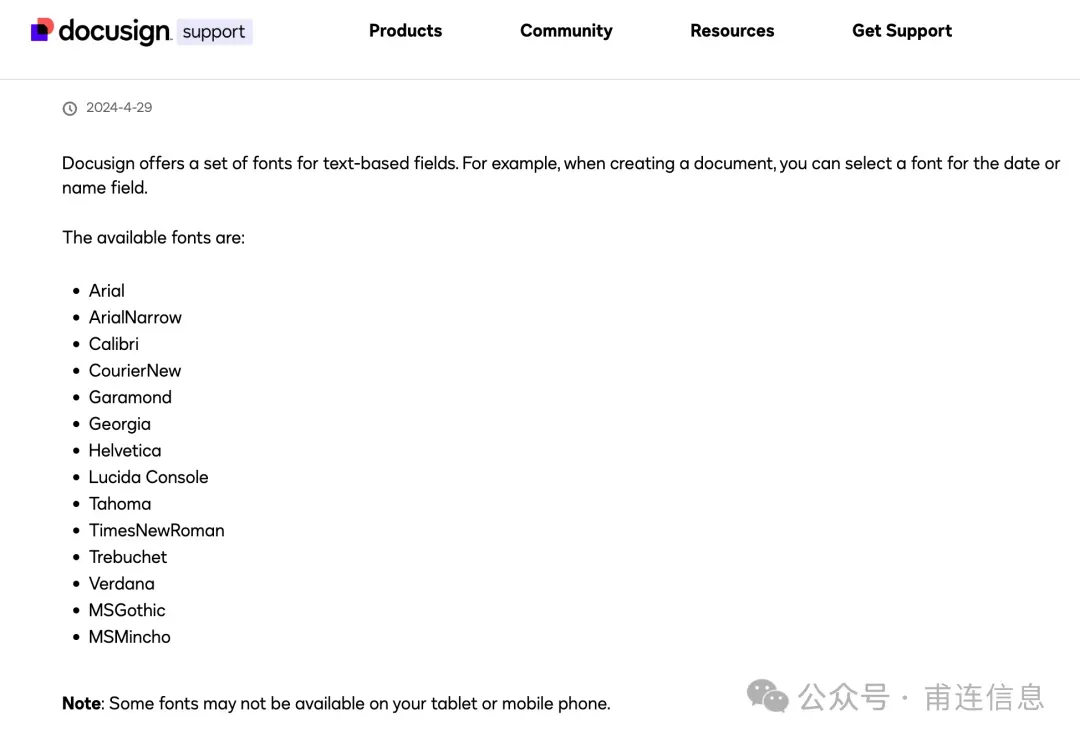The width and height of the screenshot is (1080, 741).
Task: Select Verdana in the fonts list
Action: 122,584
